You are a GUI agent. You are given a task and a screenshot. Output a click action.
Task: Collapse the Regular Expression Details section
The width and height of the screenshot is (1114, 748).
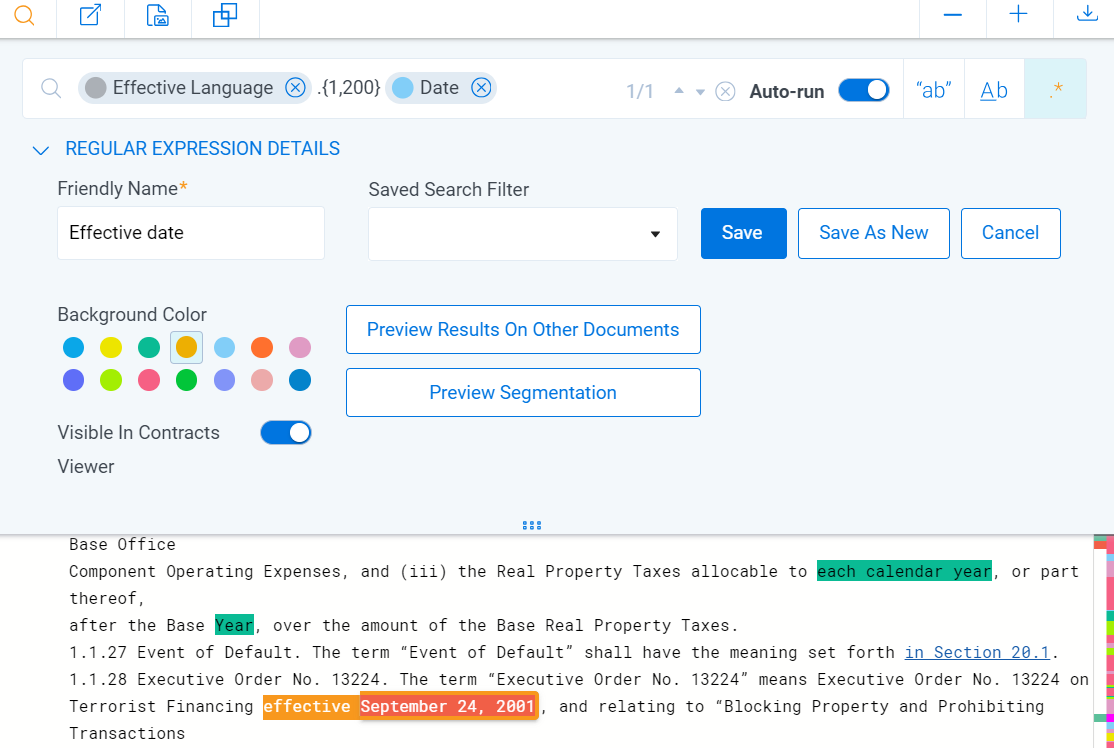pos(41,150)
